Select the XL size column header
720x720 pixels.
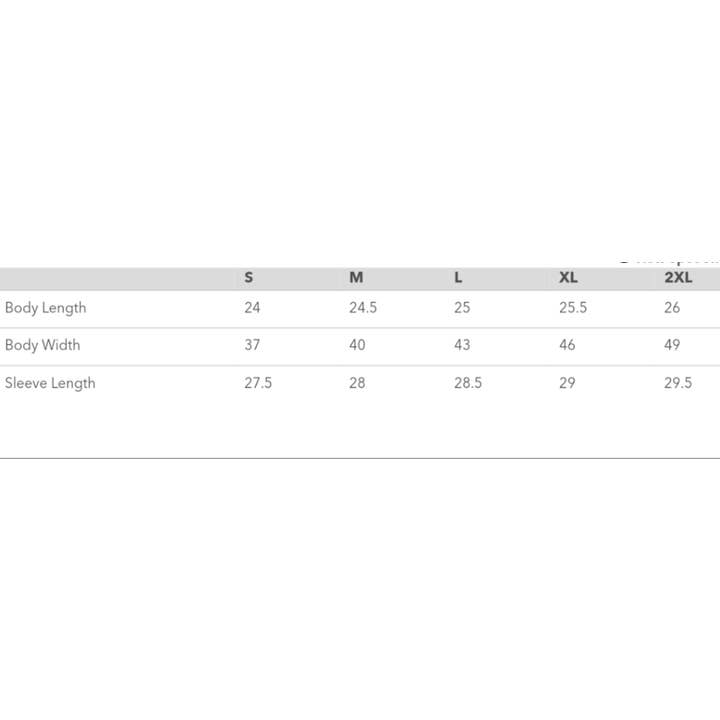click(x=568, y=278)
